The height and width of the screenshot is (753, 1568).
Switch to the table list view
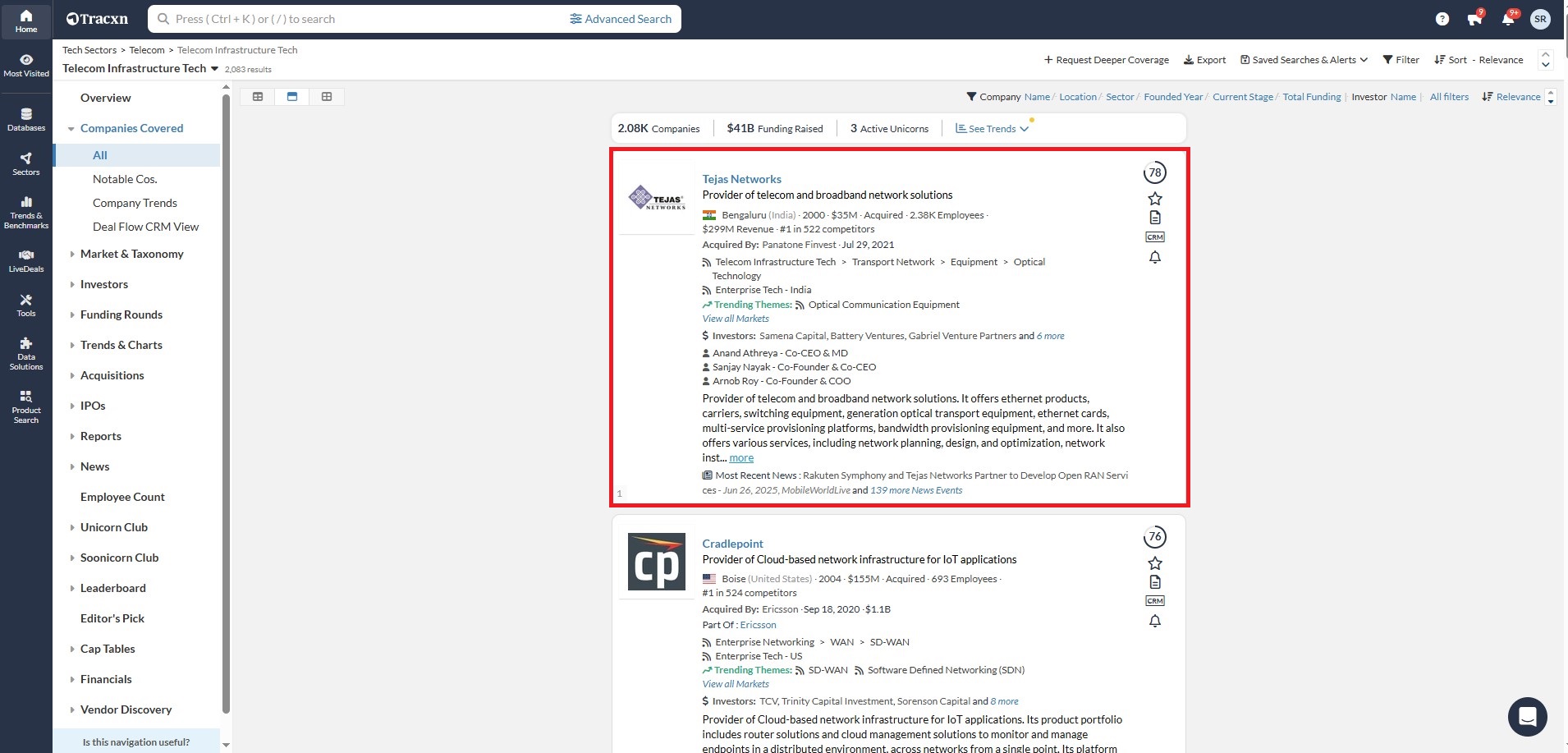[258, 97]
